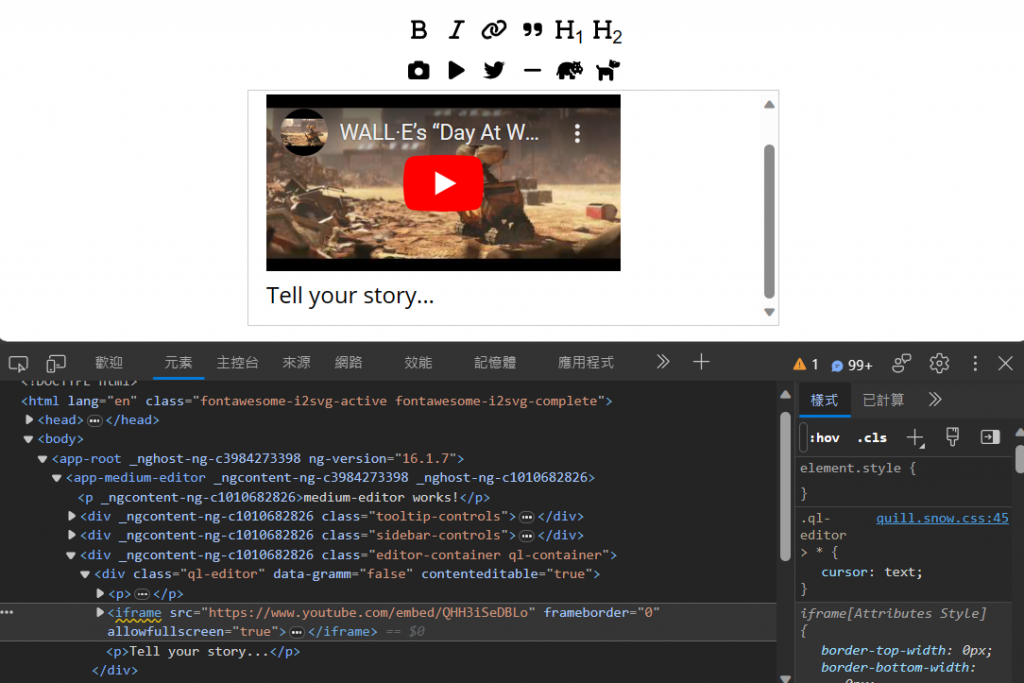Open DevTools settings gear
The height and width of the screenshot is (683, 1024).
pyautogui.click(x=939, y=363)
